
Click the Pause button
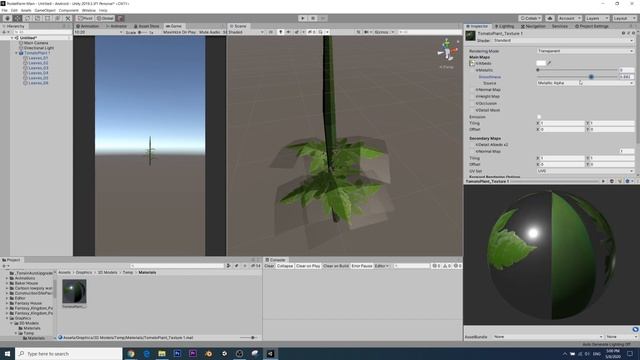pos(313,18)
